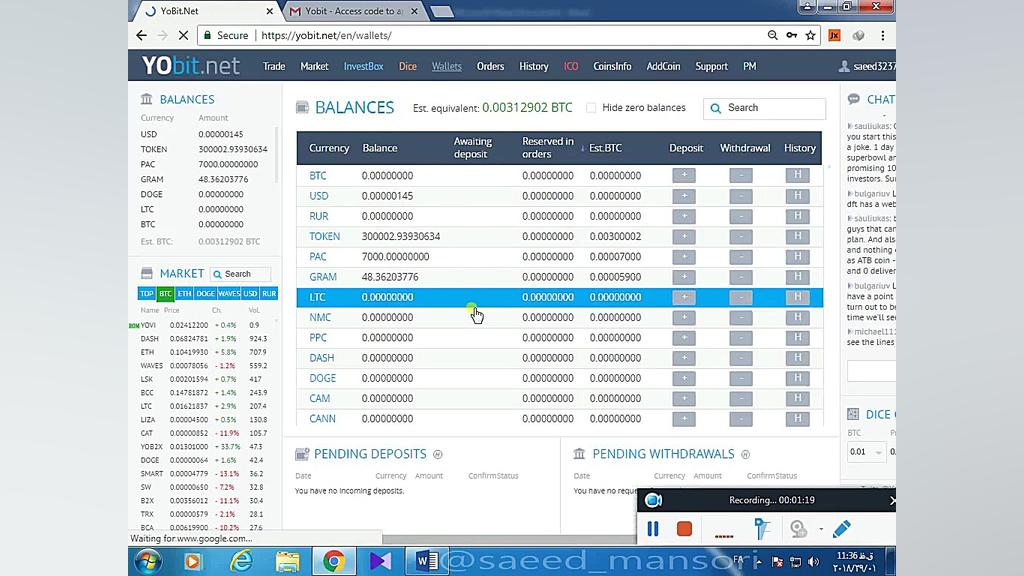Open Internet Explorer from the taskbar
The width and height of the screenshot is (1024, 576).
pos(241,561)
